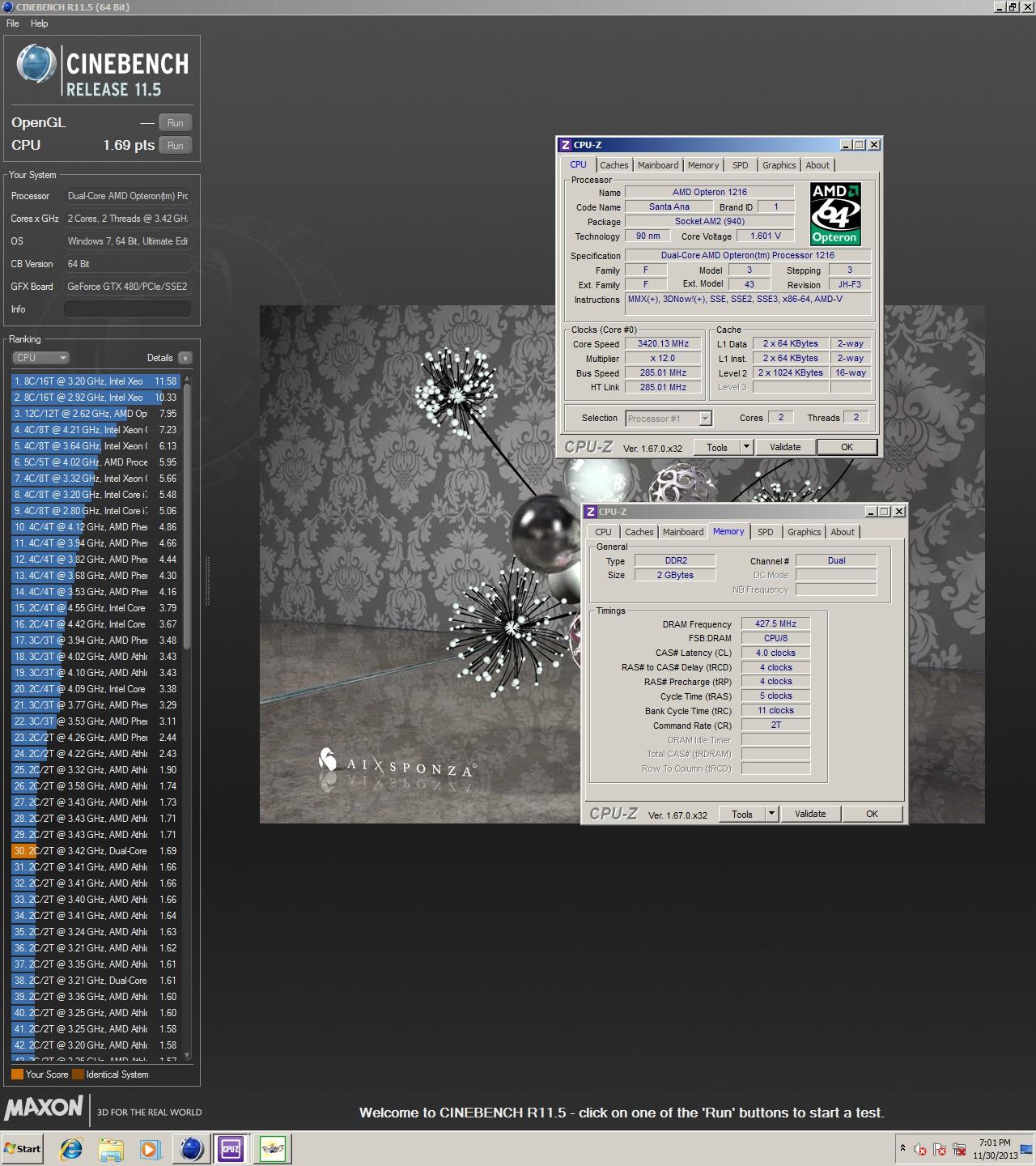The image size is (1036, 1166).
Task: Click the CPU-Z icon in upper window title
Action: click(x=566, y=145)
